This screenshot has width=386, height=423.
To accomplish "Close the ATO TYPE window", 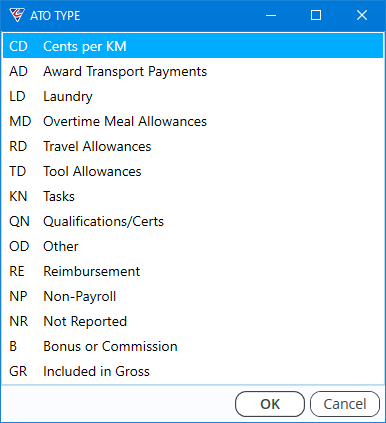I will click(362, 15).
